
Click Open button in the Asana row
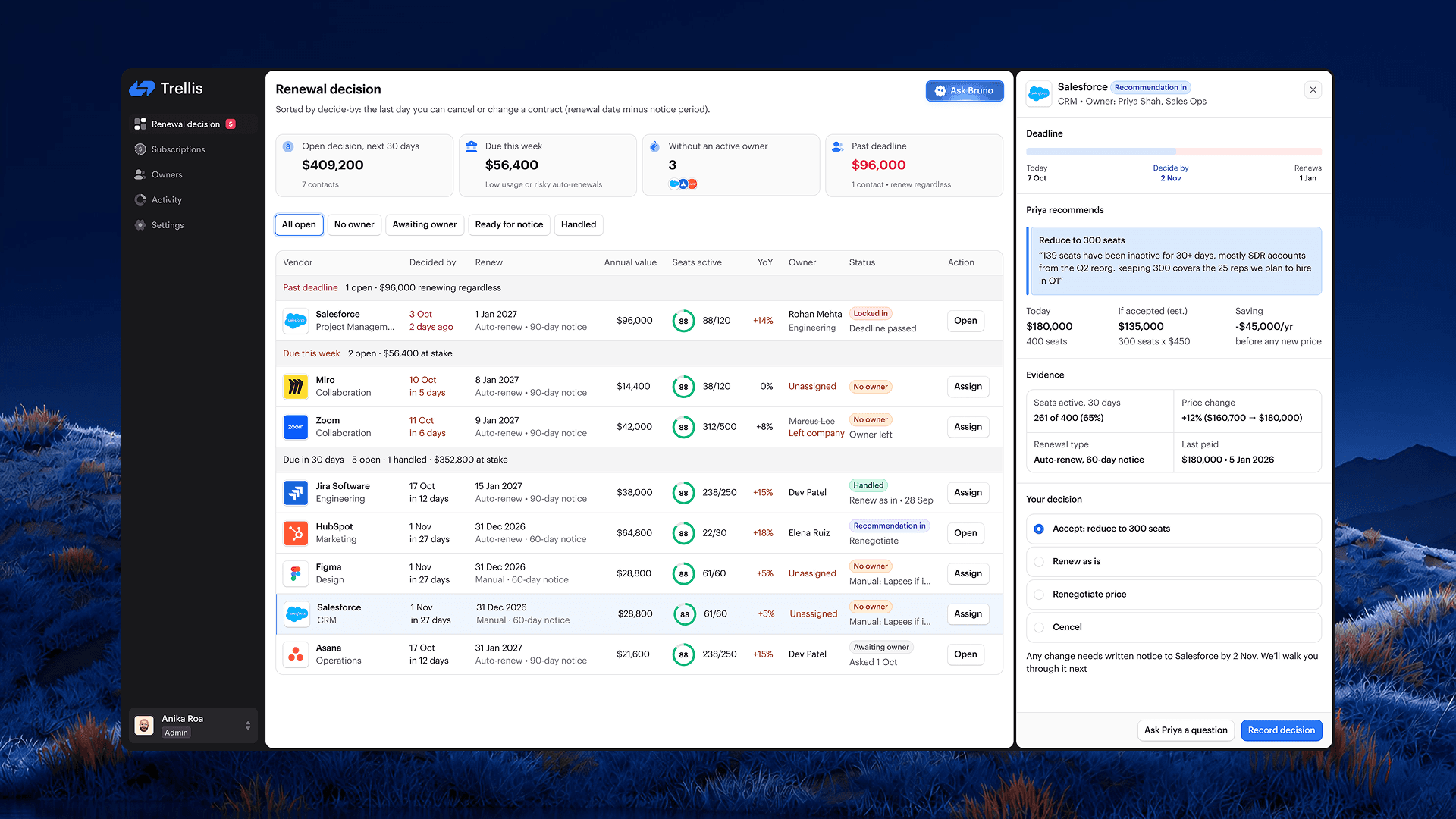coord(965,654)
